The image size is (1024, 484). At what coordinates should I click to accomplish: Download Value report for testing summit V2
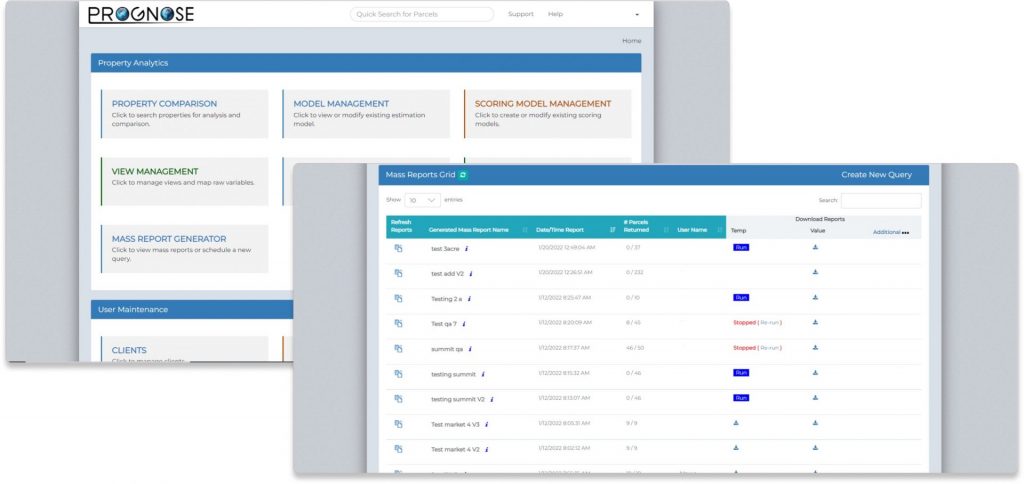point(815,398)
